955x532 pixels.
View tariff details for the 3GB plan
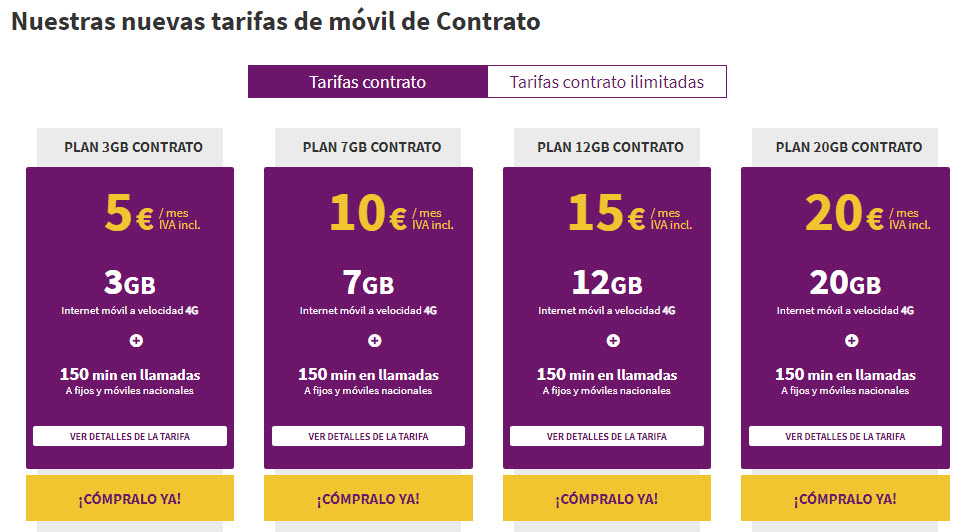[130, 436]
